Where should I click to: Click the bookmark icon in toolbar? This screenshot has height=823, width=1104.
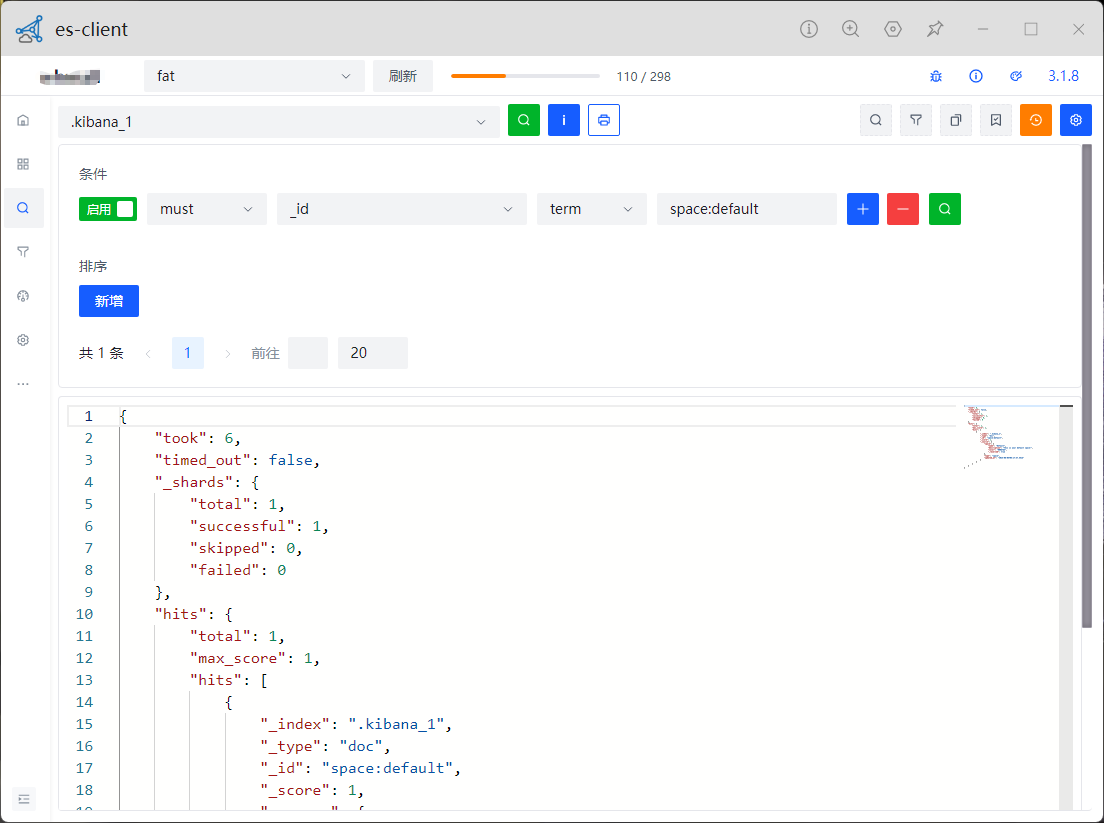click(996, 120)
